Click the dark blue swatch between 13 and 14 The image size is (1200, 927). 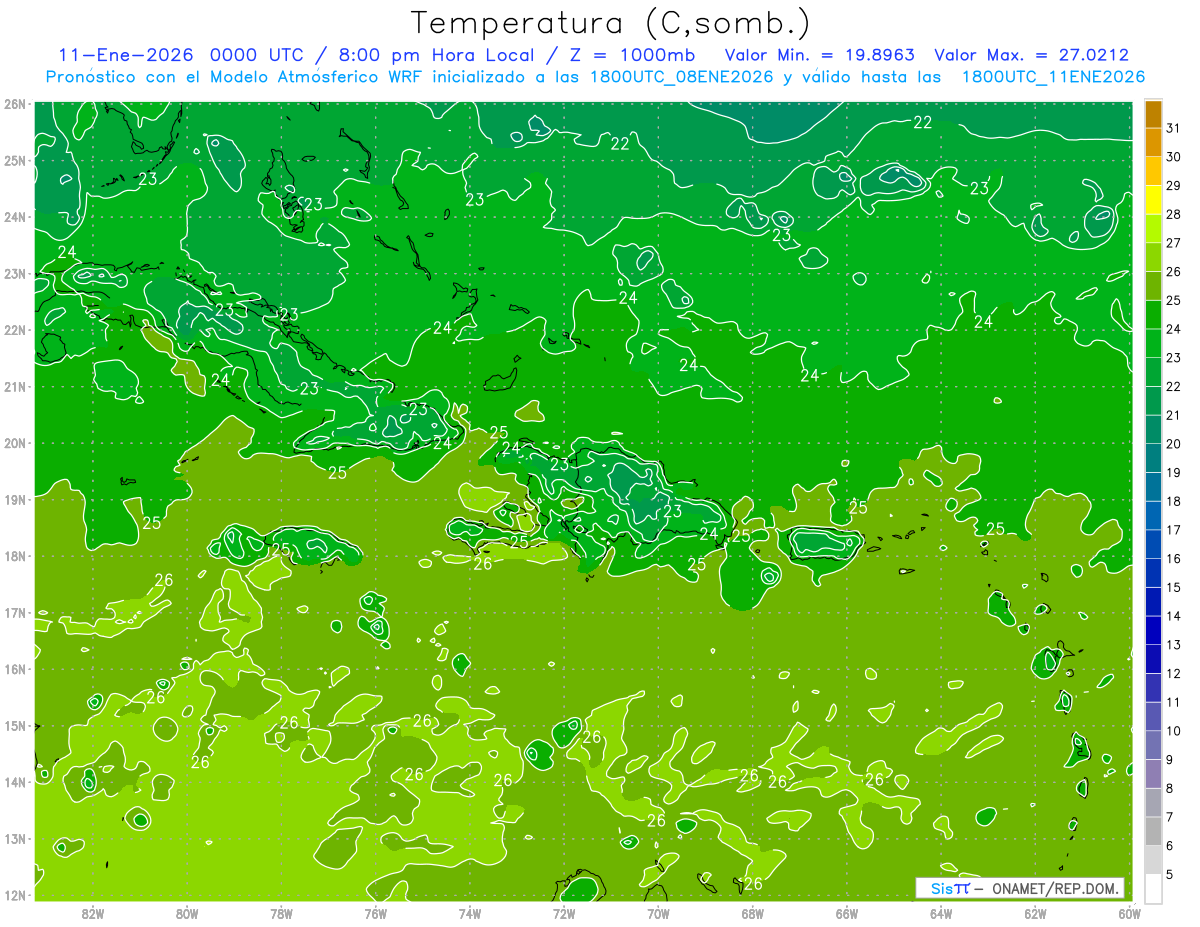pos(1153,630)
